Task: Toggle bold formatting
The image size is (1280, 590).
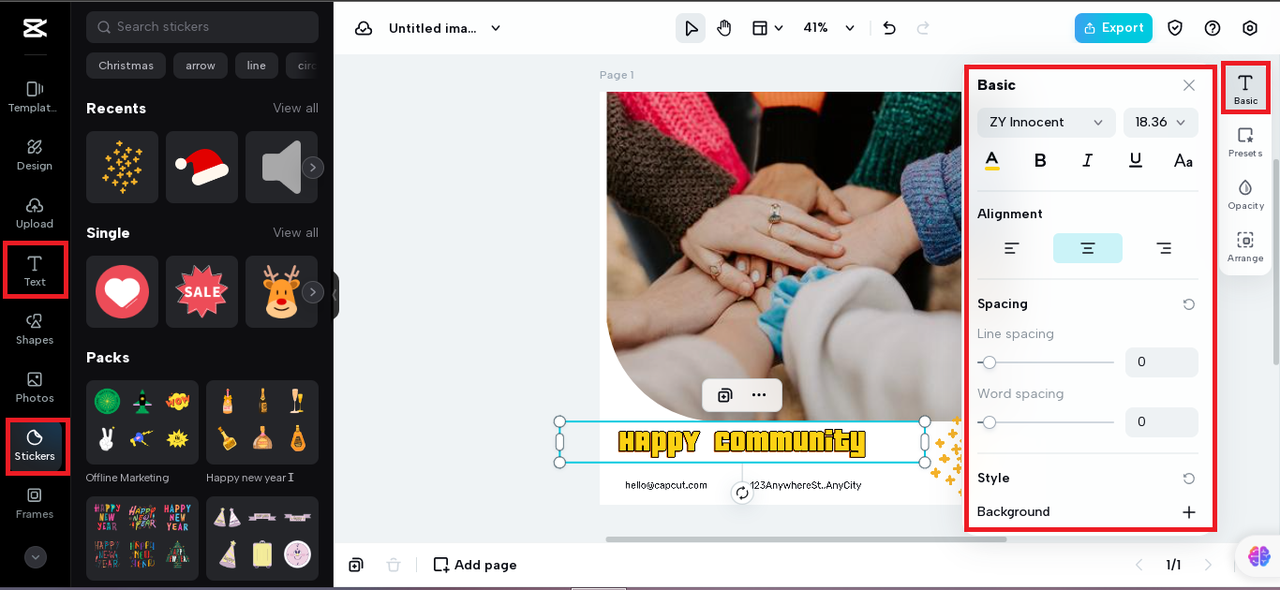Action: click(1040, 160)
